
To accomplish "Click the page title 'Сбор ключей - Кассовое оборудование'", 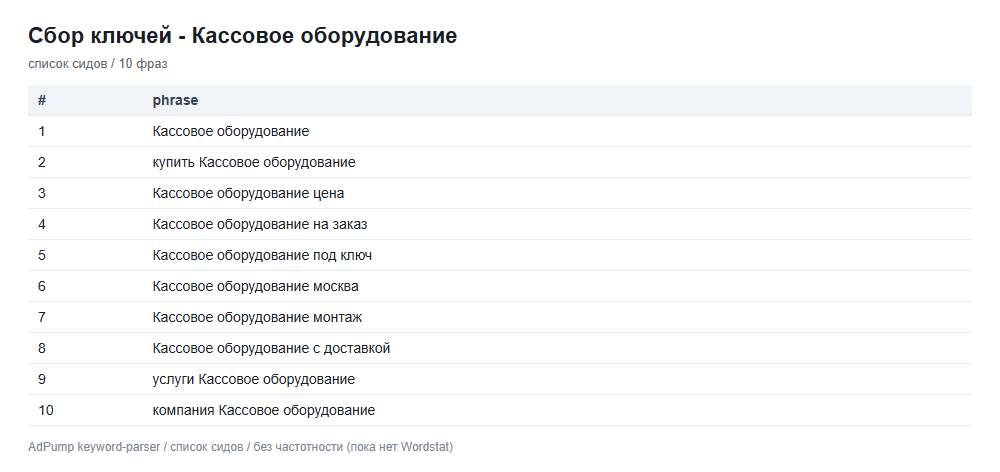I will pyautogui.click(x=242, y=36).
